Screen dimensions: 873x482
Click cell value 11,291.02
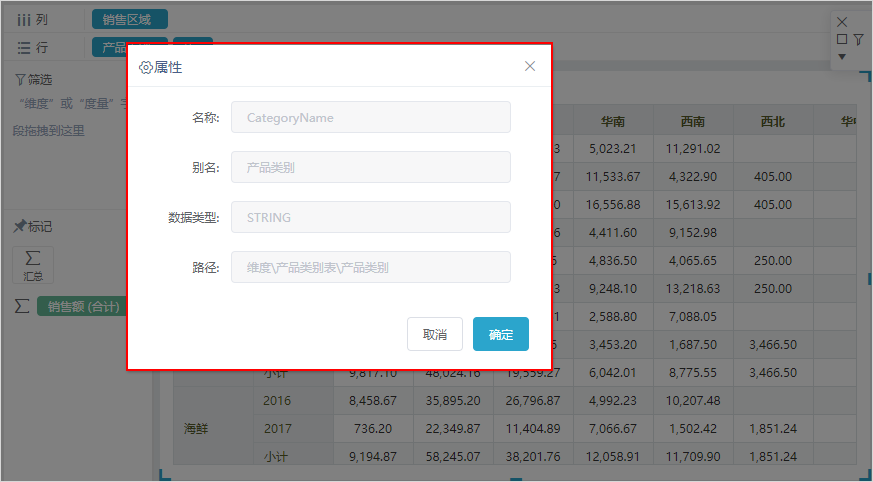click(x=693, y=149)
